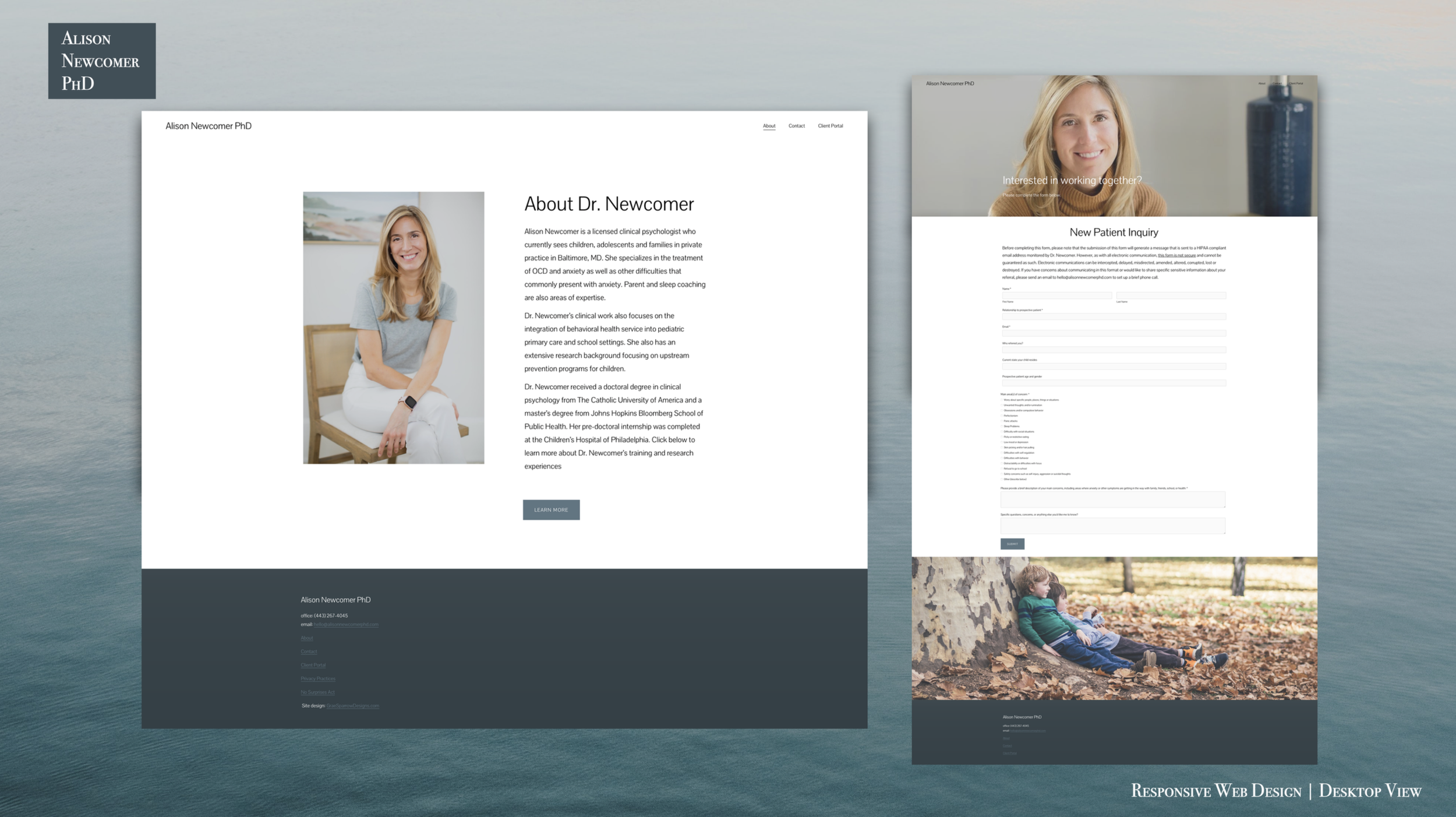
Task: Open Client Portal in top navigation
Action: (830, 126)
